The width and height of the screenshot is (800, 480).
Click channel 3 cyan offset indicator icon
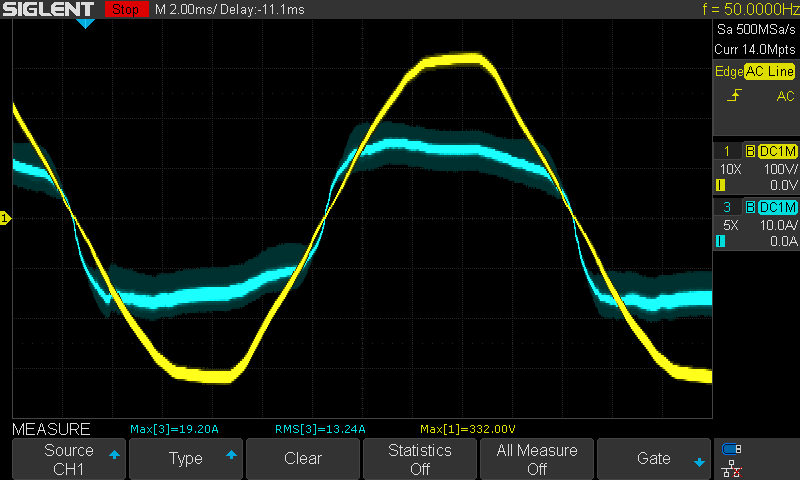[720, 241]
